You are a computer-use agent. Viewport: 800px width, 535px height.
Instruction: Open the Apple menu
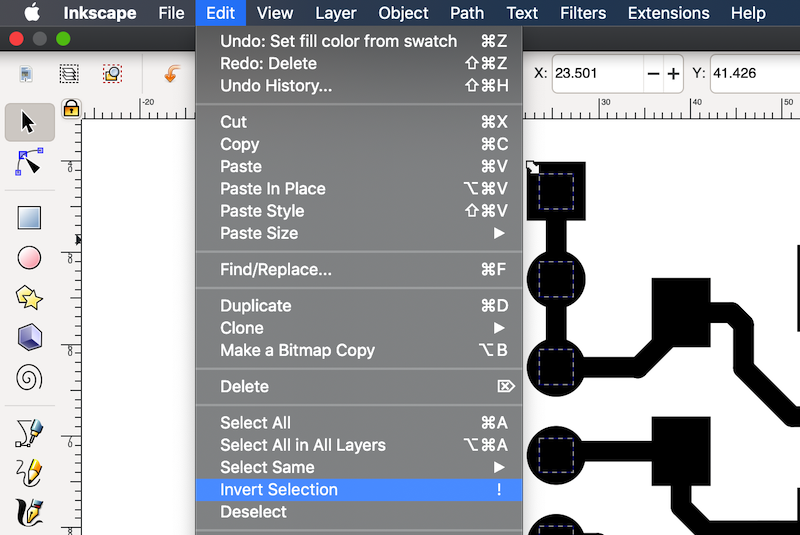pos(32,13)
